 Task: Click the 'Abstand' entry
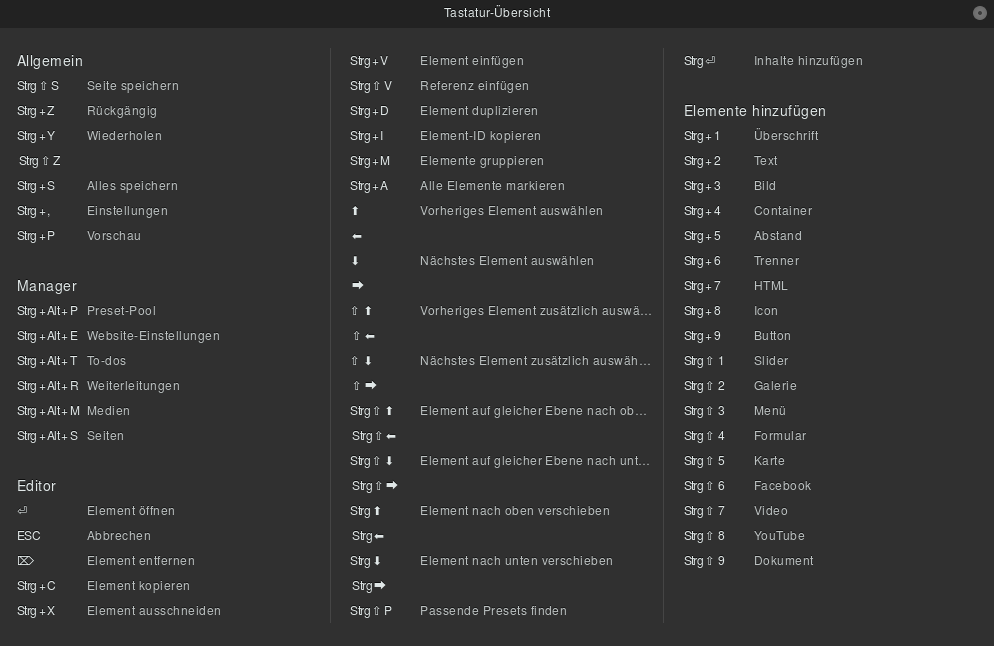point(778,236)
